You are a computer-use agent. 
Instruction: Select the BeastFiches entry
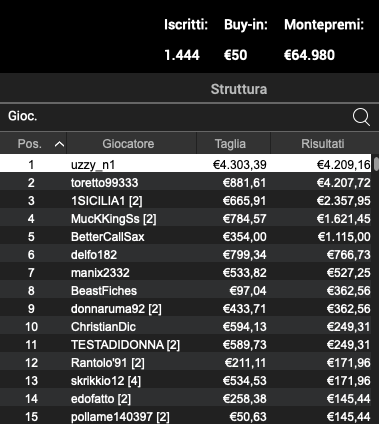click(x=186, y=290)
